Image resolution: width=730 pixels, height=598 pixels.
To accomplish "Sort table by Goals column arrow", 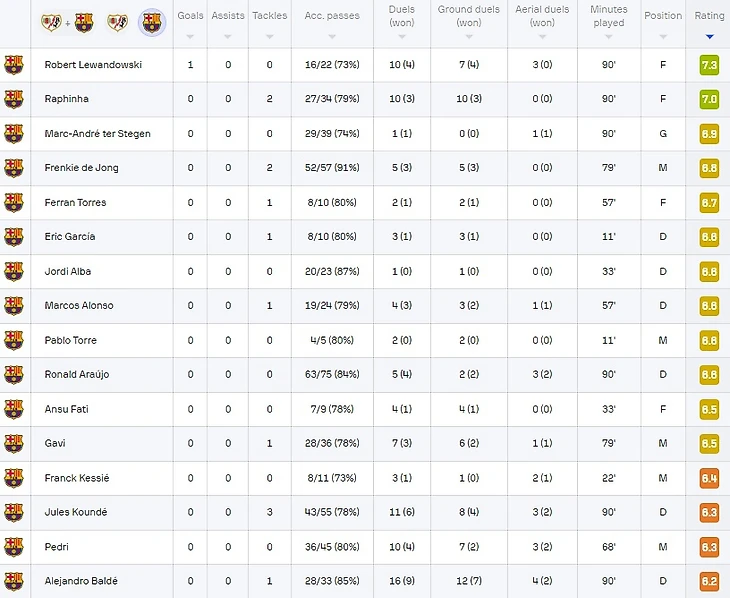I will (190, 37).
